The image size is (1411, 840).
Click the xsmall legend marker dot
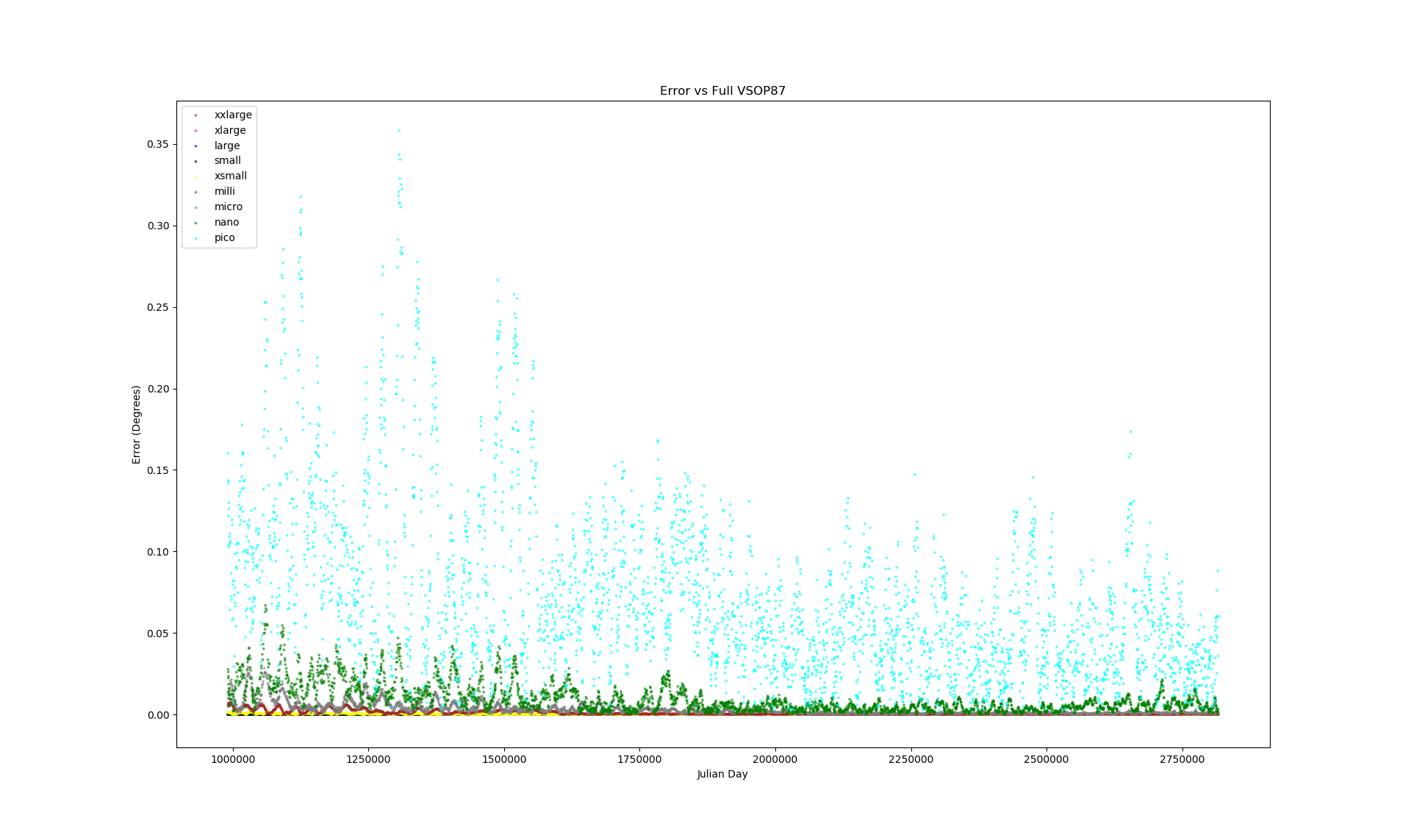click(195, 176)
